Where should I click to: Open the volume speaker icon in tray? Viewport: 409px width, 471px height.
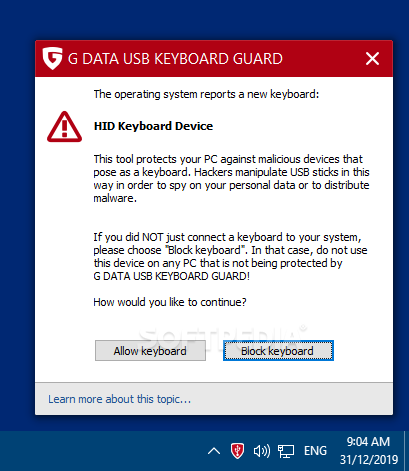point(262,451)
